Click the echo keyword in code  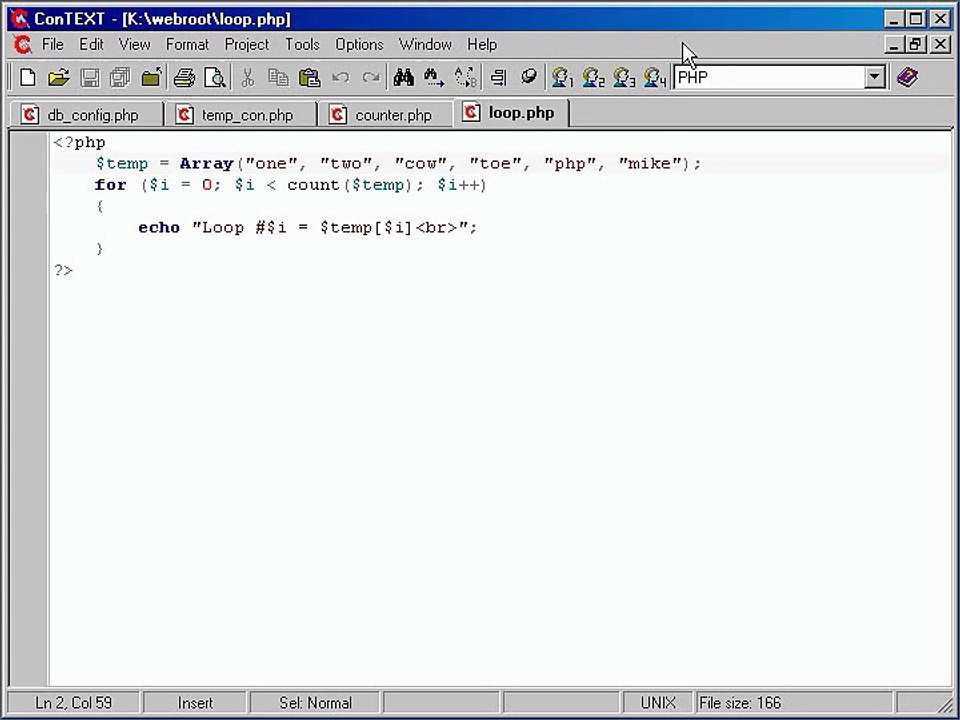[159, 228]
